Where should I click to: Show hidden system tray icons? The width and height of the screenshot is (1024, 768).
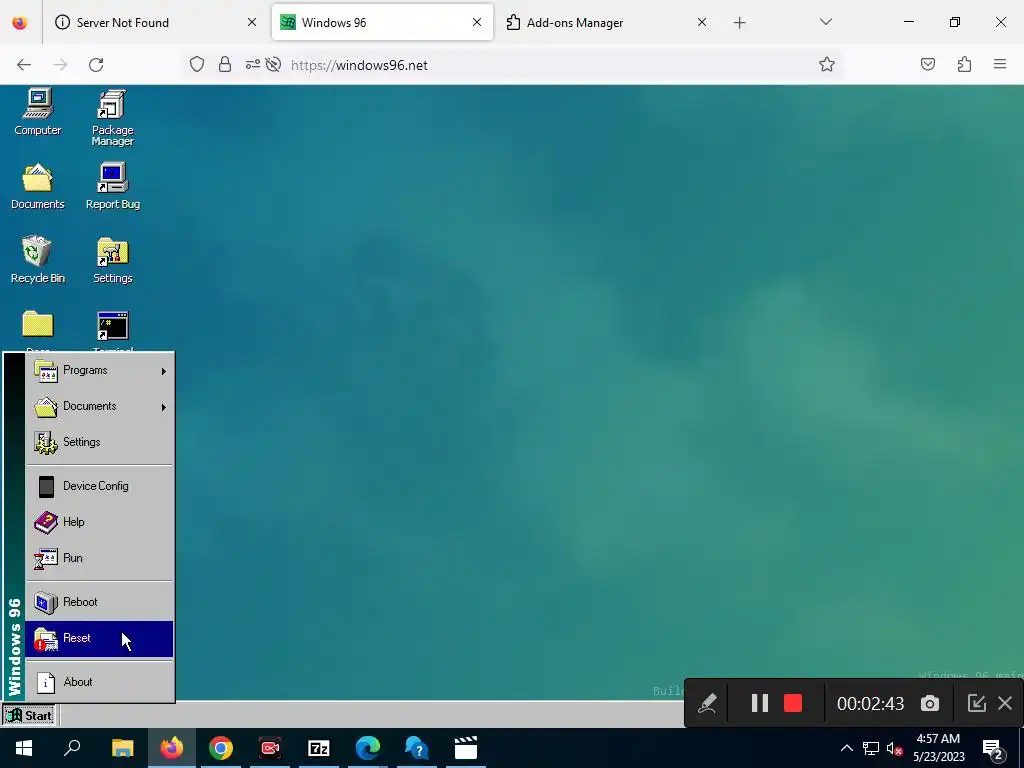click(846, 748)
